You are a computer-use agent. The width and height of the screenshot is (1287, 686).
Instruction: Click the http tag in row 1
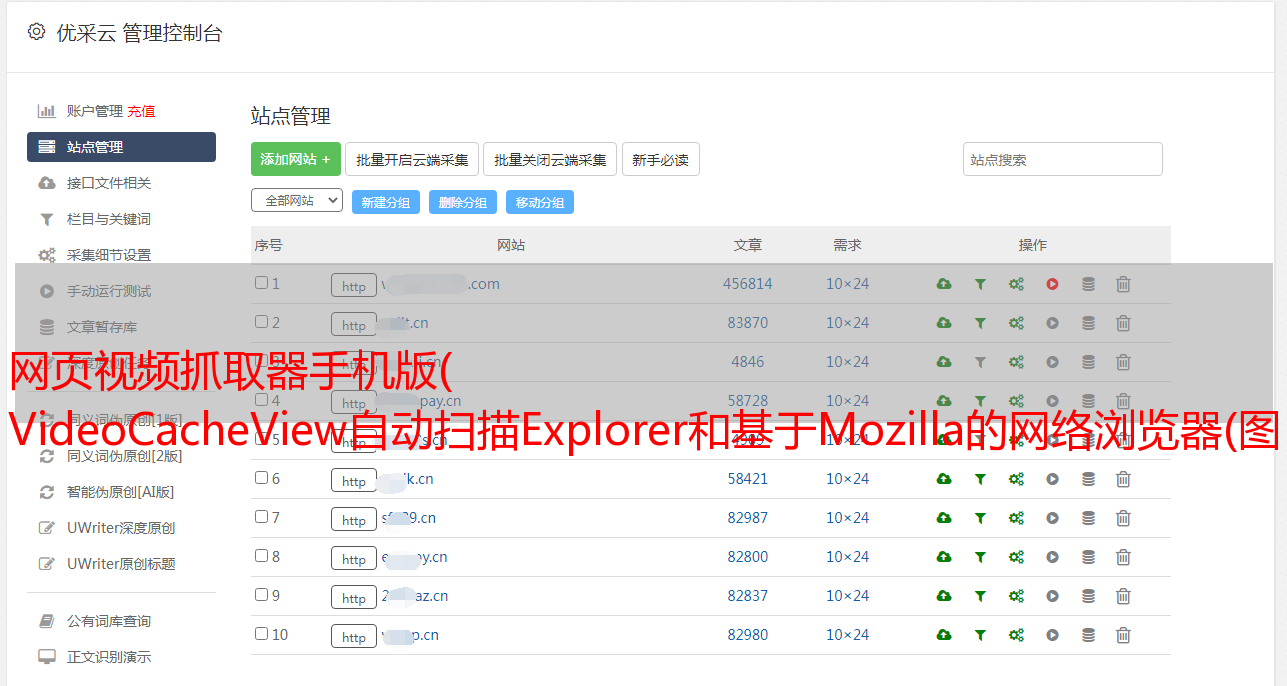click(x=354, y=286)
